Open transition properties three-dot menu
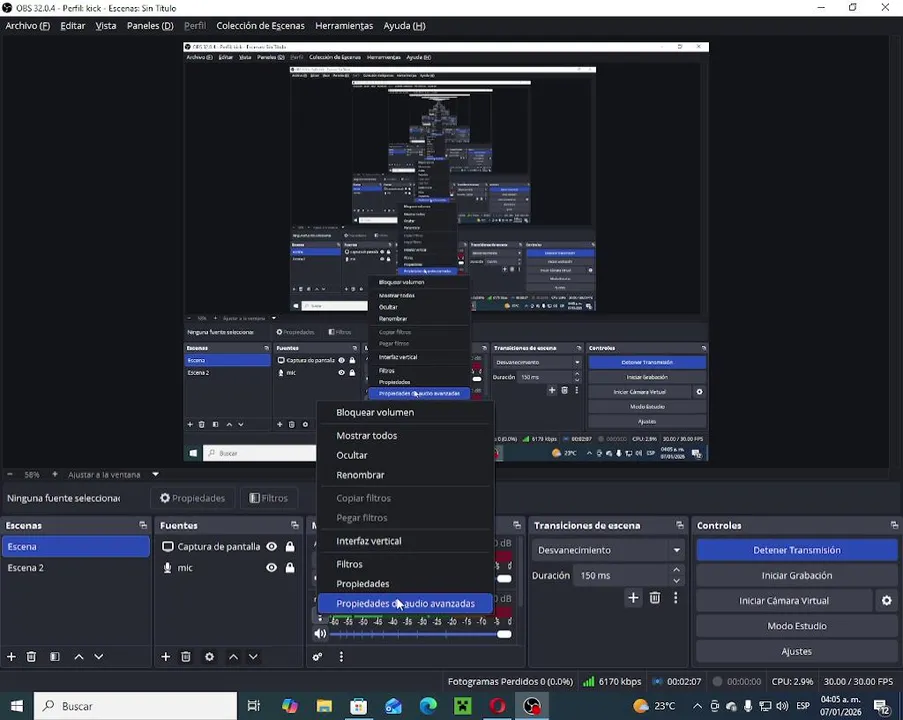The width and height of the screenshot is (903, 720). coord(676,598)
